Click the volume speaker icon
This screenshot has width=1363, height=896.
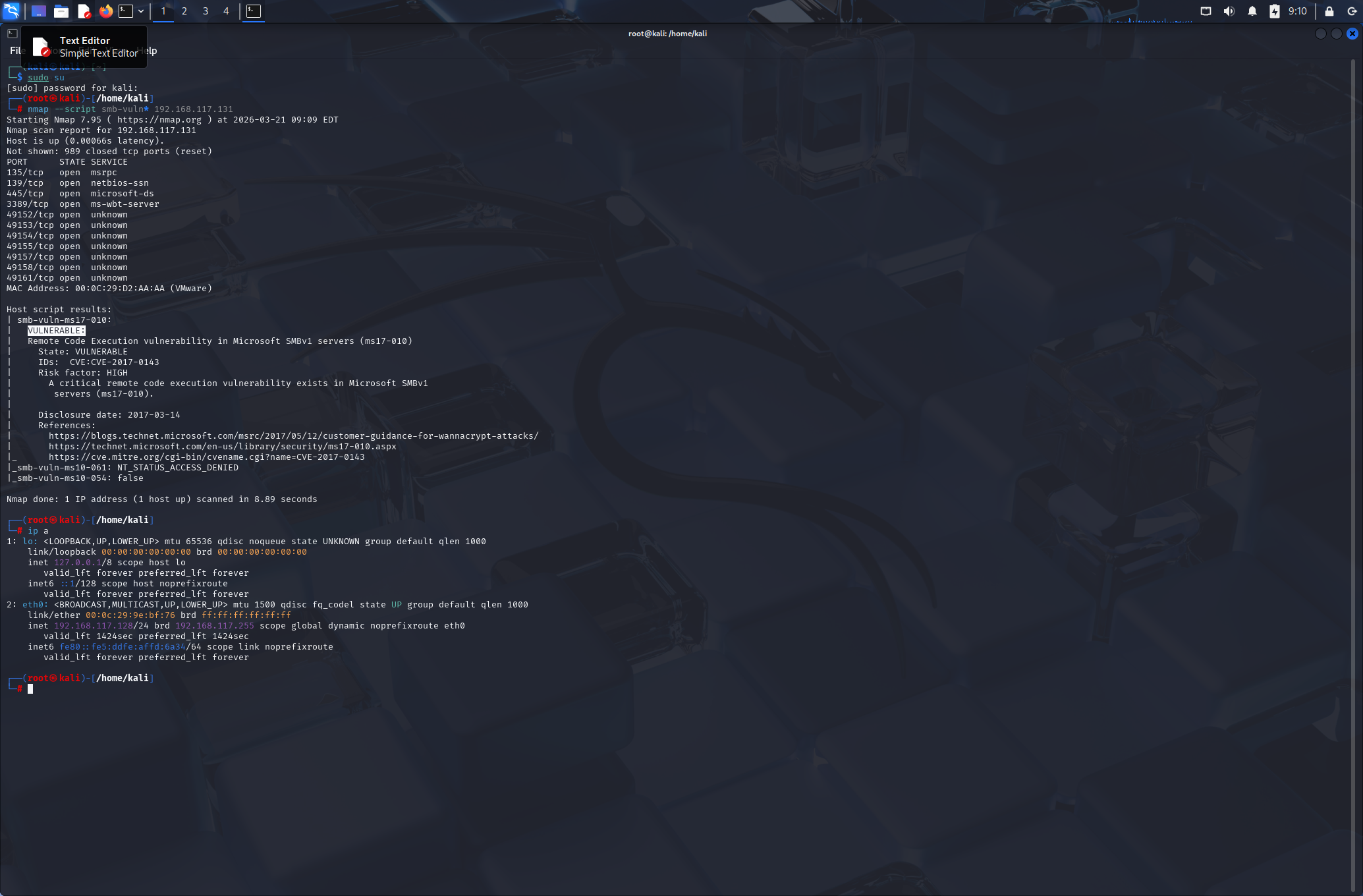(1229, 11)
